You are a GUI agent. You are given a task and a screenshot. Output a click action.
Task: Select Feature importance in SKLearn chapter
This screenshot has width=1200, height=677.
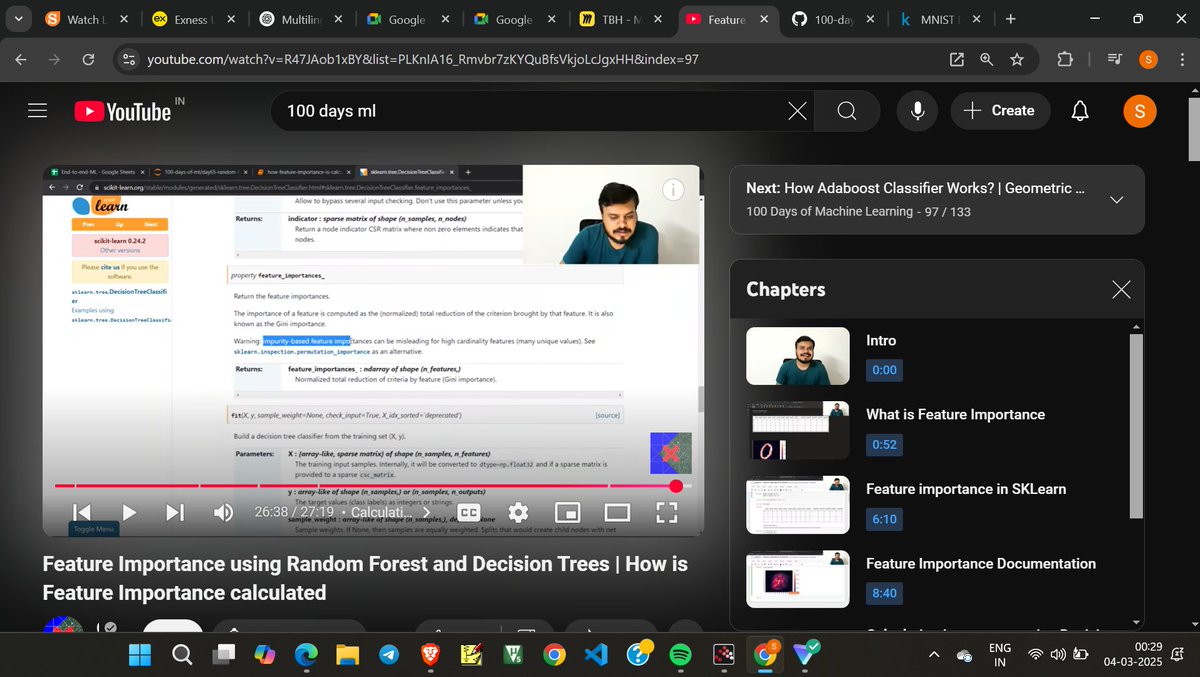[966, 489]
